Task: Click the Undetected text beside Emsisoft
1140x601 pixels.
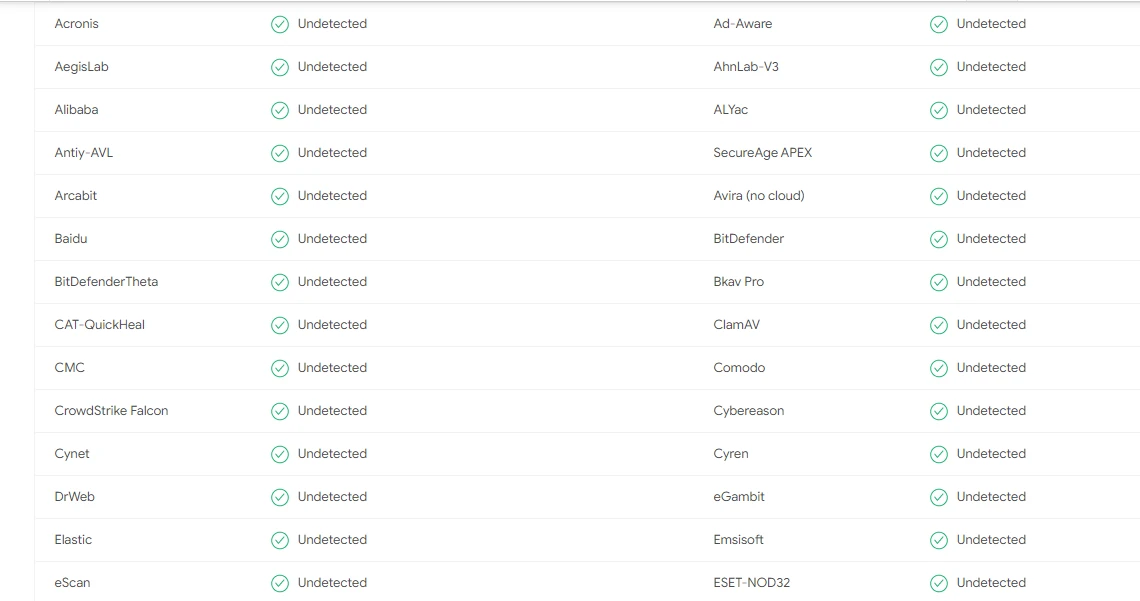Action: 992,540
